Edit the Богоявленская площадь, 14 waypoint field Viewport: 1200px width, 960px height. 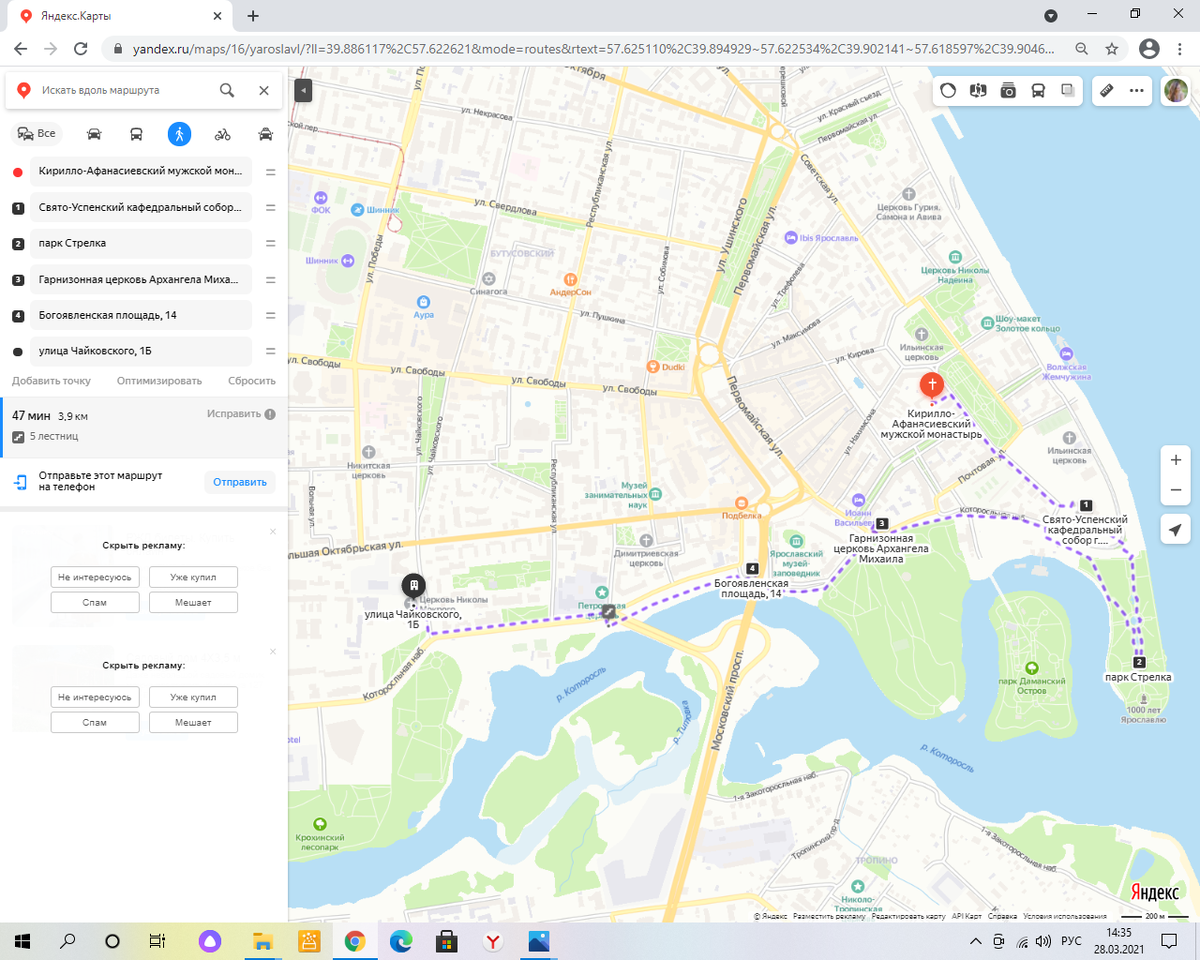click(x=141, y=315)
